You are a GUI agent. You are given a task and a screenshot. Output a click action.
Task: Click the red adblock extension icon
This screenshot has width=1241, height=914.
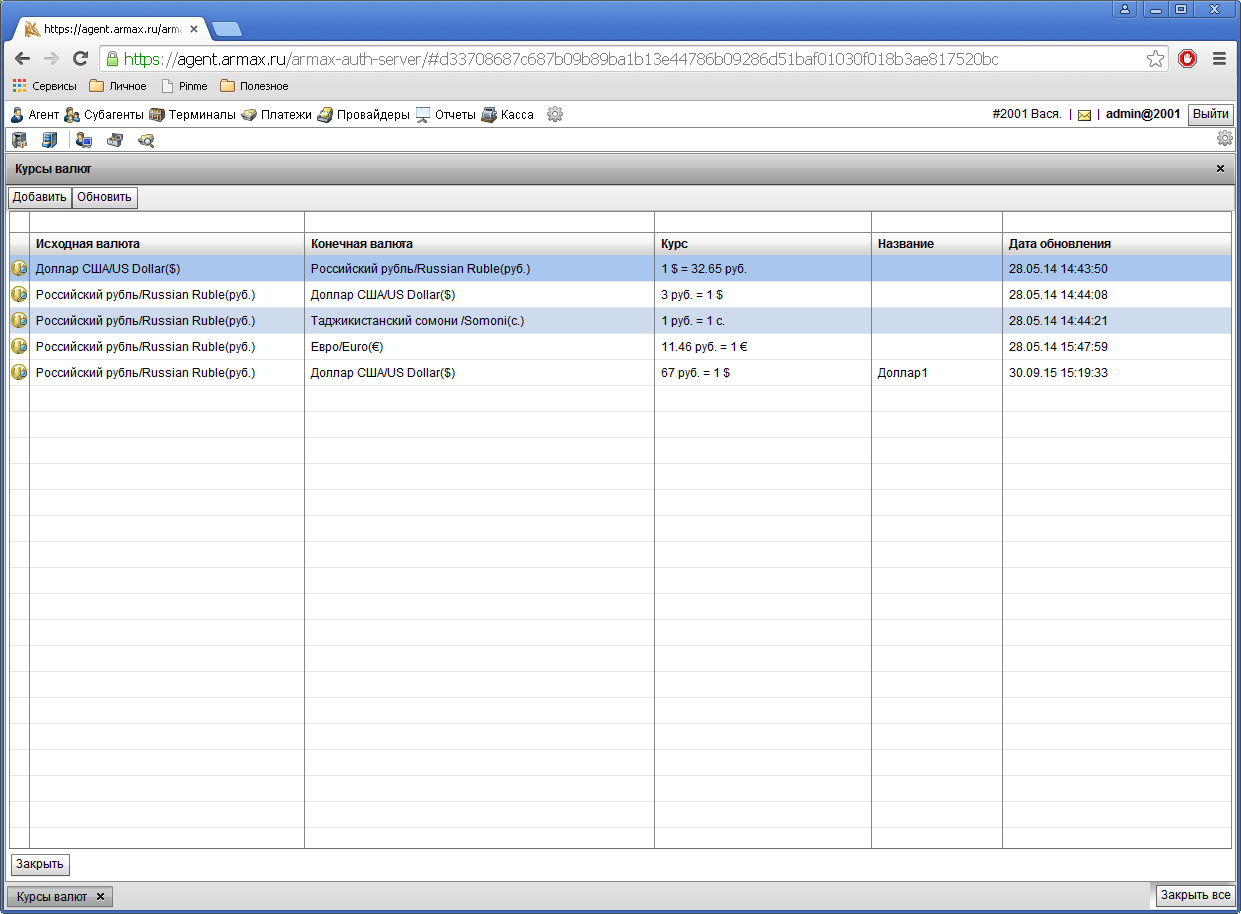click(1187, 59)
